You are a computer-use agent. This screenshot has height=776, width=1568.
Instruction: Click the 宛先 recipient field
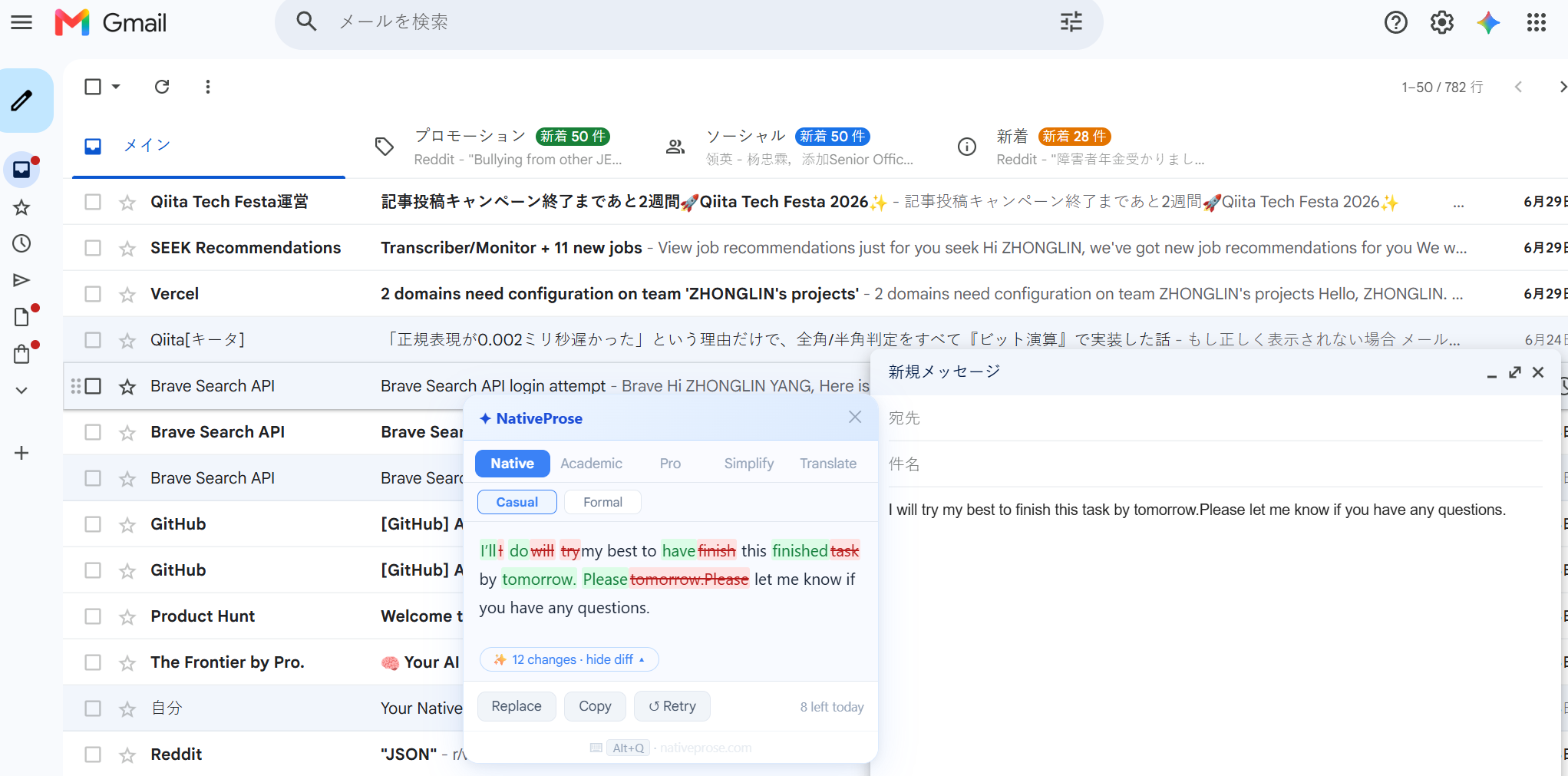point(1215,418)
